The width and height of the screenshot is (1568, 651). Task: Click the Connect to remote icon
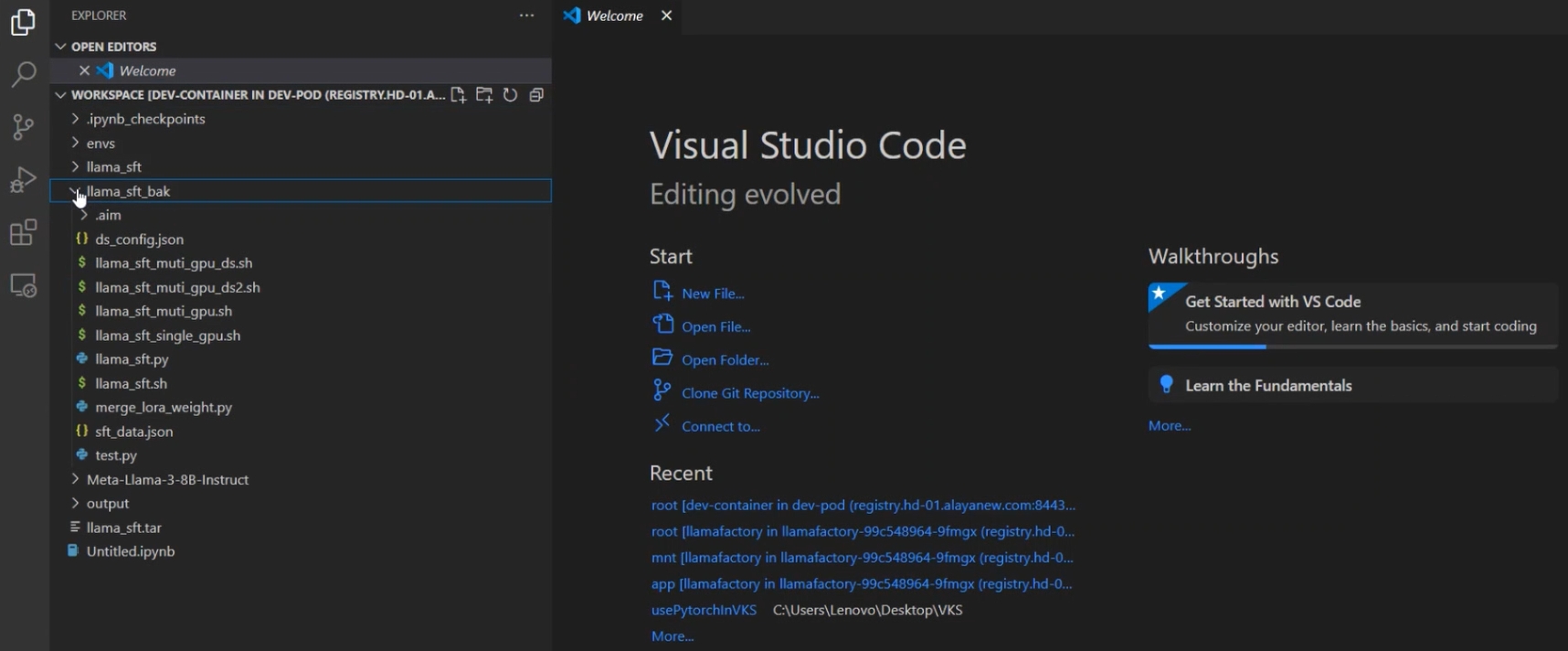coord(662,424)
